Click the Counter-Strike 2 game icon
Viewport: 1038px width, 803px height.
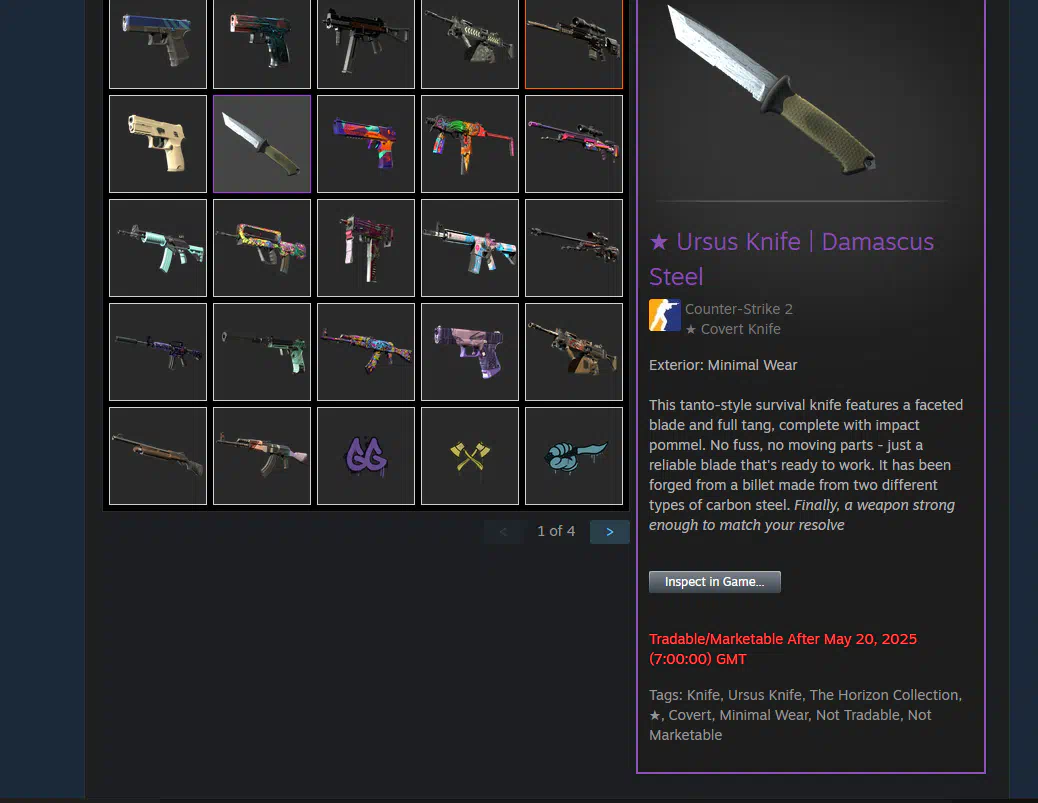[x=665, y=315]
